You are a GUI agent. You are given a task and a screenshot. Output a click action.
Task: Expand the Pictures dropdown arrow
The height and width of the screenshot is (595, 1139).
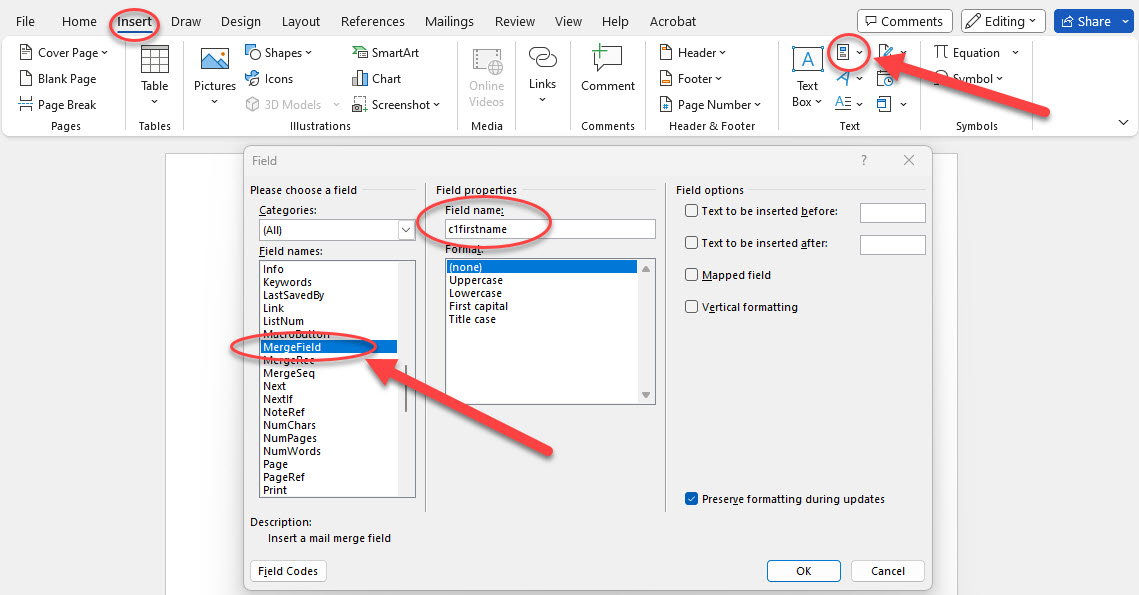pos(215,102)
